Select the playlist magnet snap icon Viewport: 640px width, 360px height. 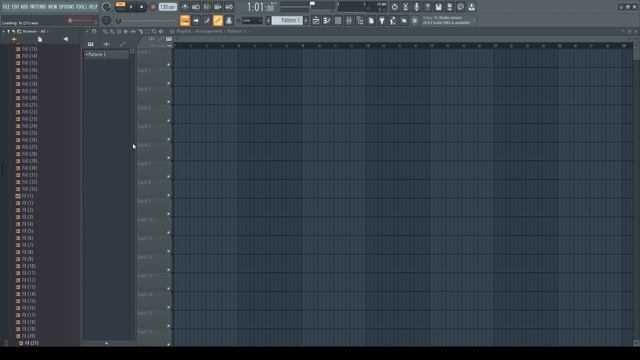point(94,31)
